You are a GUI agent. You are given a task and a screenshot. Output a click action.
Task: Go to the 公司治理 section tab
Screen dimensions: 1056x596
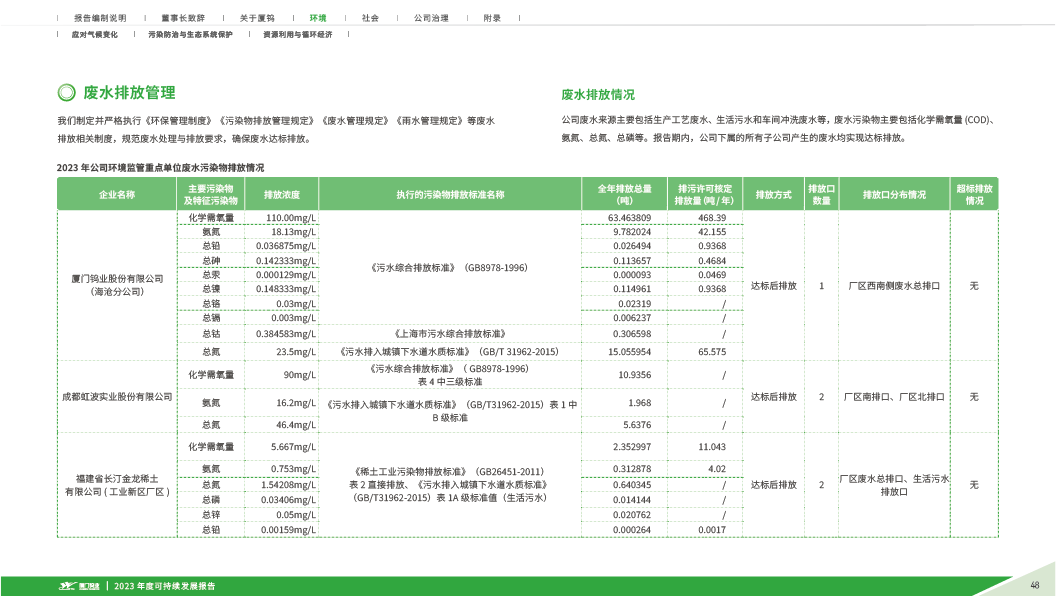[430, 18]
